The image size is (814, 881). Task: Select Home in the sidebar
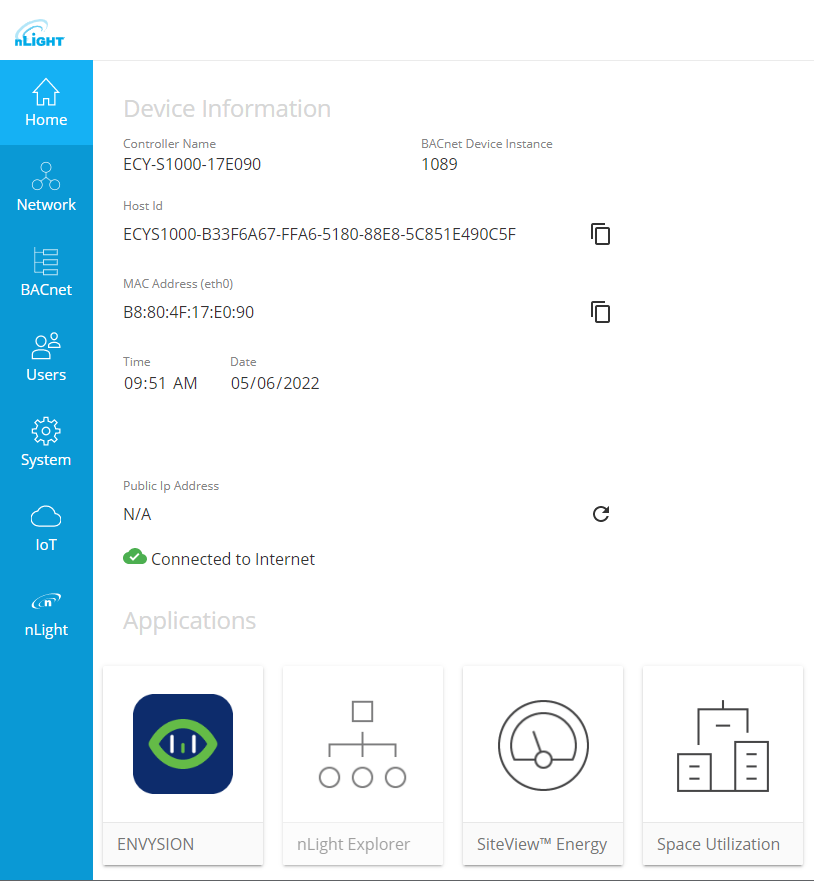click(46, 103)
